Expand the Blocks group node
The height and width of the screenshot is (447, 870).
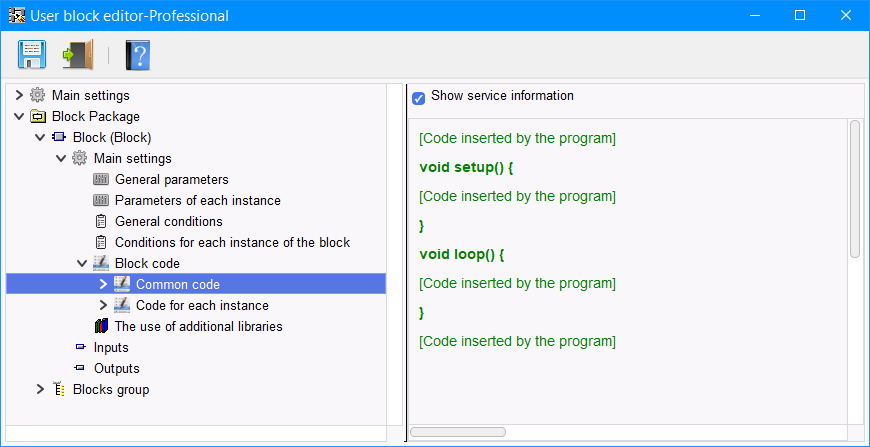tap(40, 389)
